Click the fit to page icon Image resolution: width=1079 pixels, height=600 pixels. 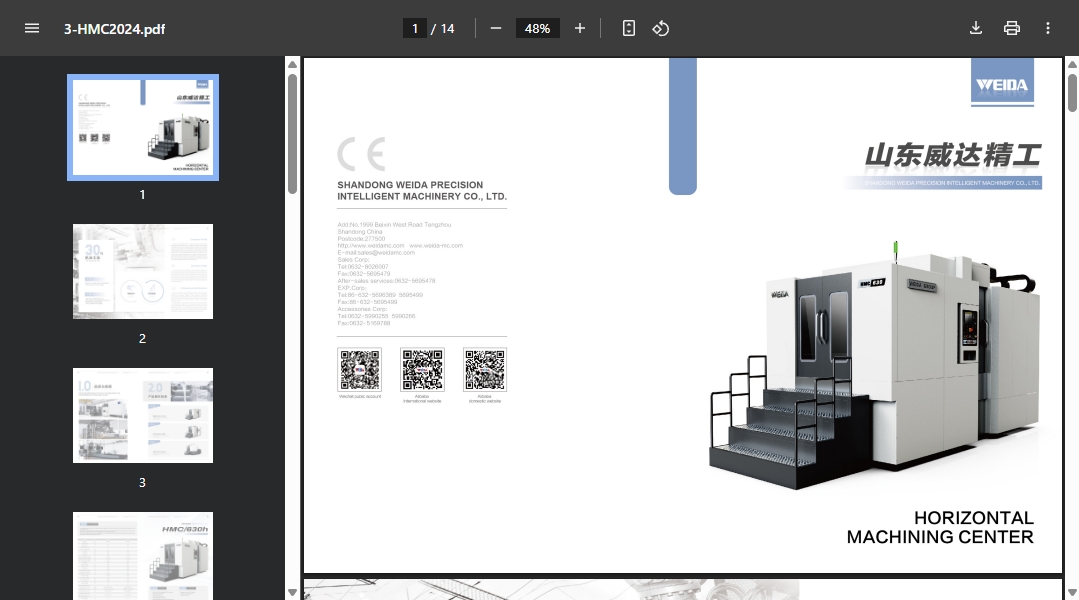click(629, 28)
